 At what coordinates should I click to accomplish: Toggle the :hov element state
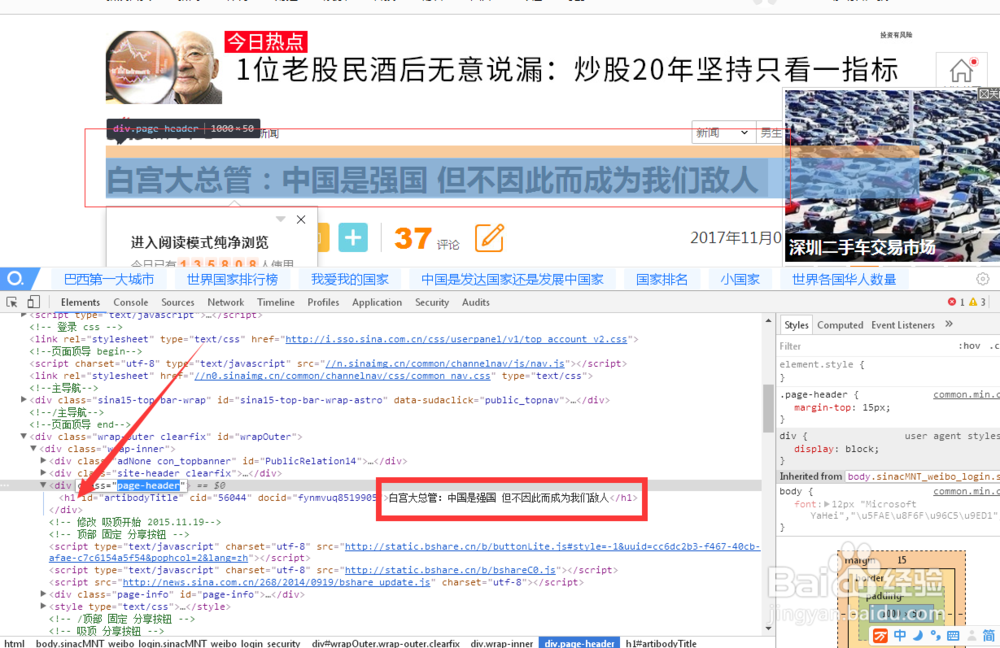point(969,346)
